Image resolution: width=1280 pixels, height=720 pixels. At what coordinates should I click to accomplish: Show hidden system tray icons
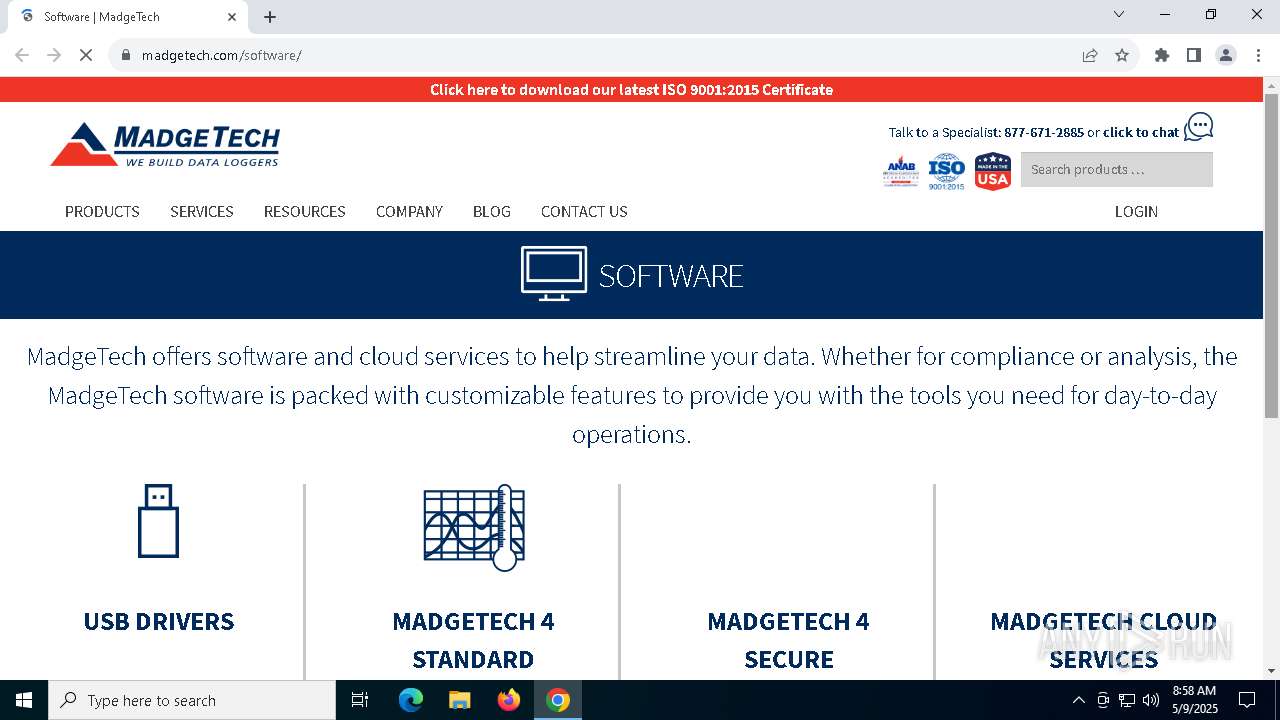coord(1078,700)
